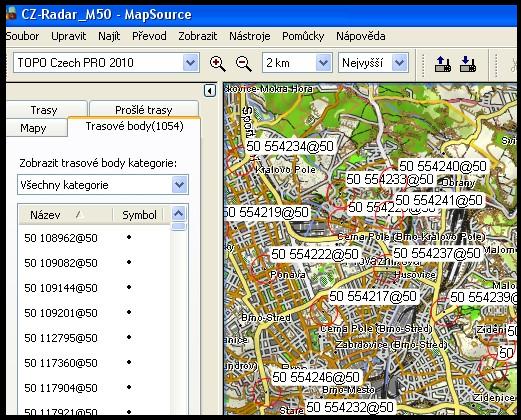Open the Najít menu
Viewport: 521px width, 420px height.
[x=109, y=36]
